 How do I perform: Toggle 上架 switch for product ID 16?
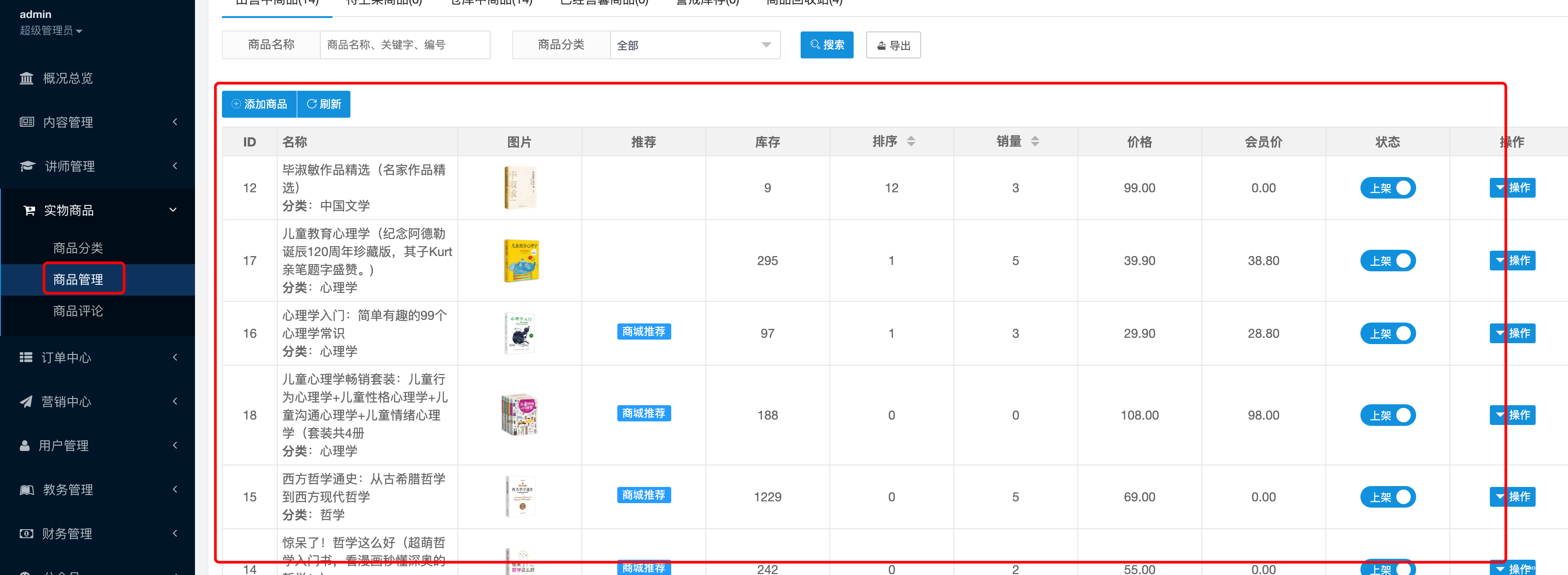coord(1387,333)
